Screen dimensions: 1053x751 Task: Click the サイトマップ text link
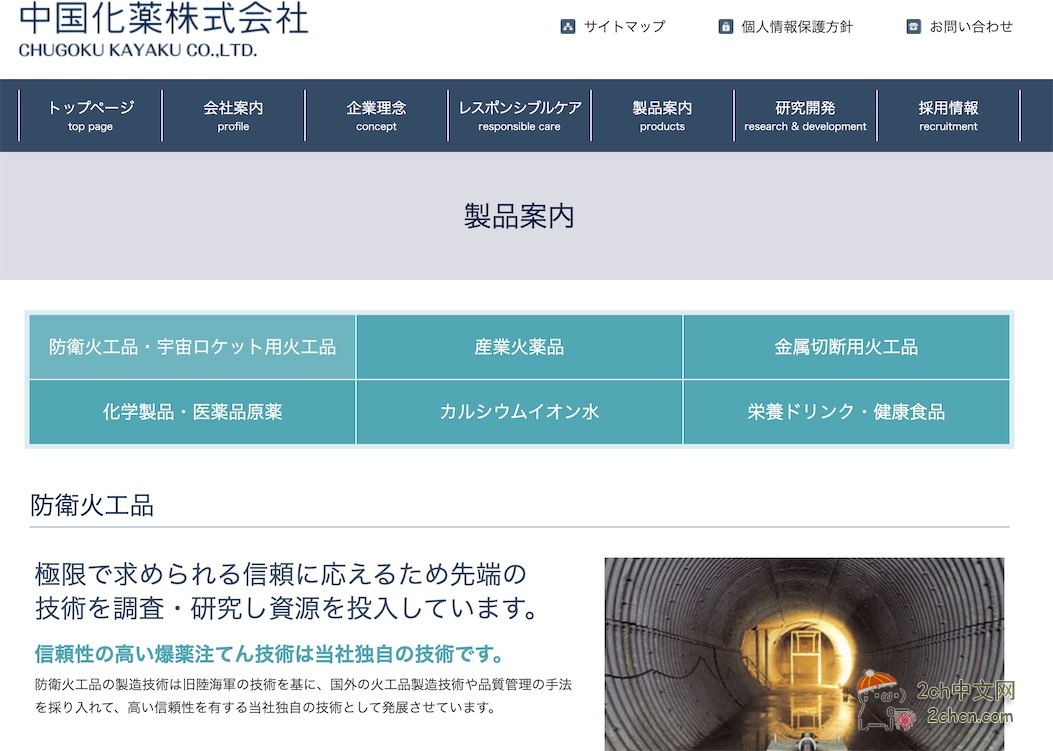tap(622, 26)
